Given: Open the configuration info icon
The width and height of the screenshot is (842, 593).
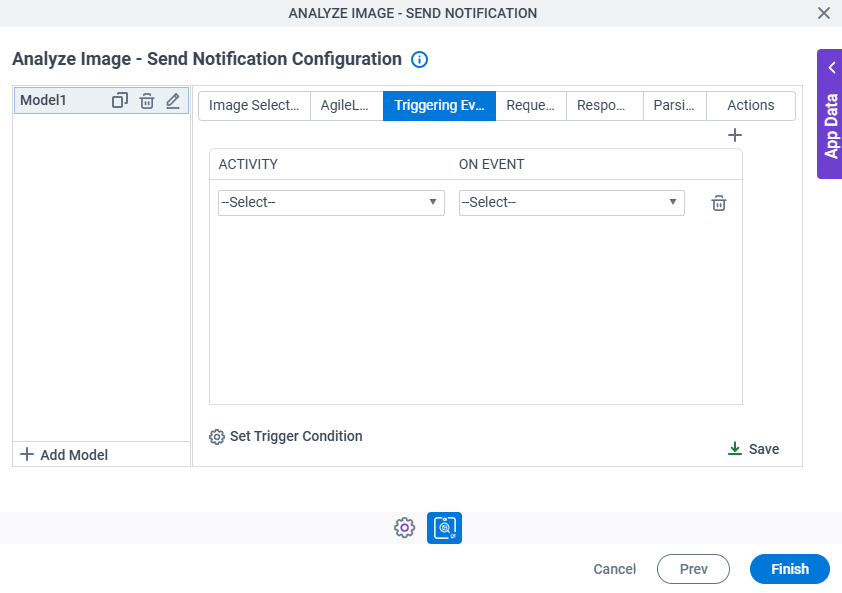Looking at the screenshot, I should pos(419,59).
